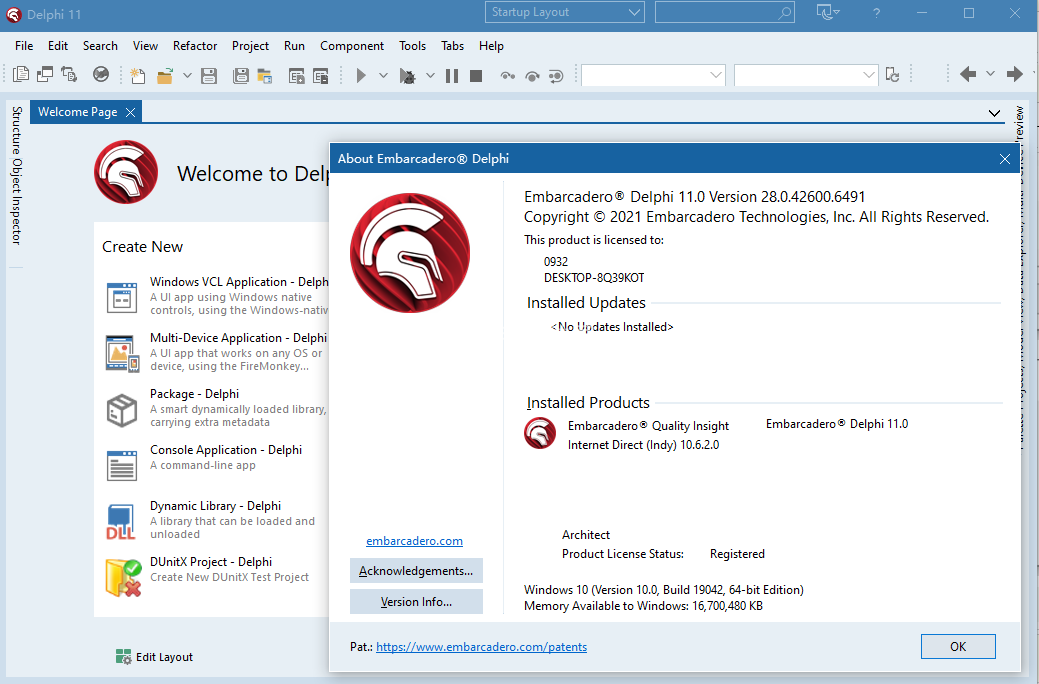The image size is (1039, 684).
Task: Click the Pause icon in the toolbar
Action: coord(452,75)
